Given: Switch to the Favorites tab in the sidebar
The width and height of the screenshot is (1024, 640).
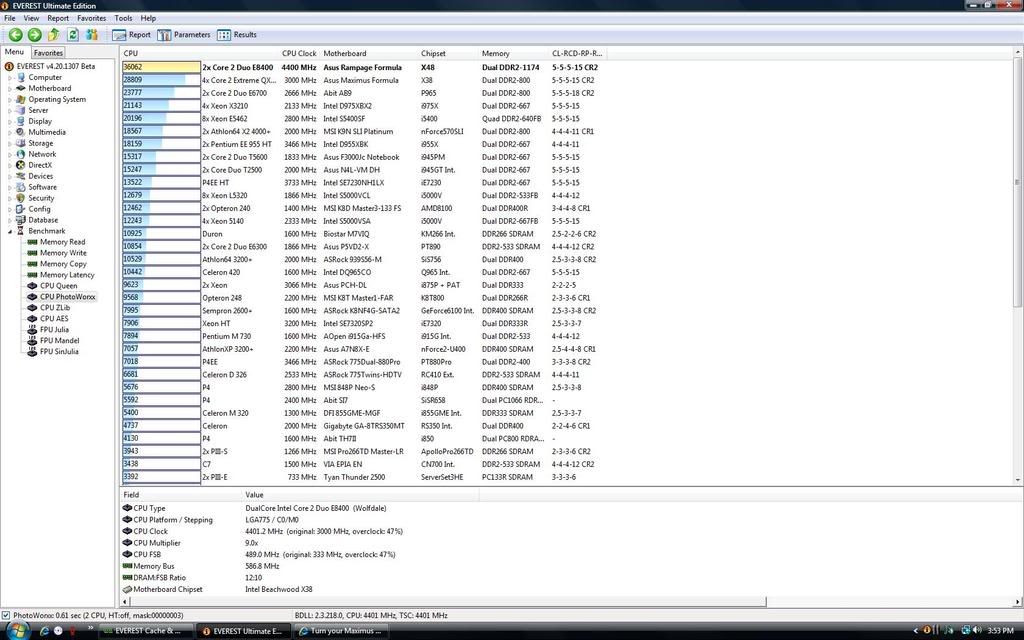Looking at the screenshot, I should 48,53.
